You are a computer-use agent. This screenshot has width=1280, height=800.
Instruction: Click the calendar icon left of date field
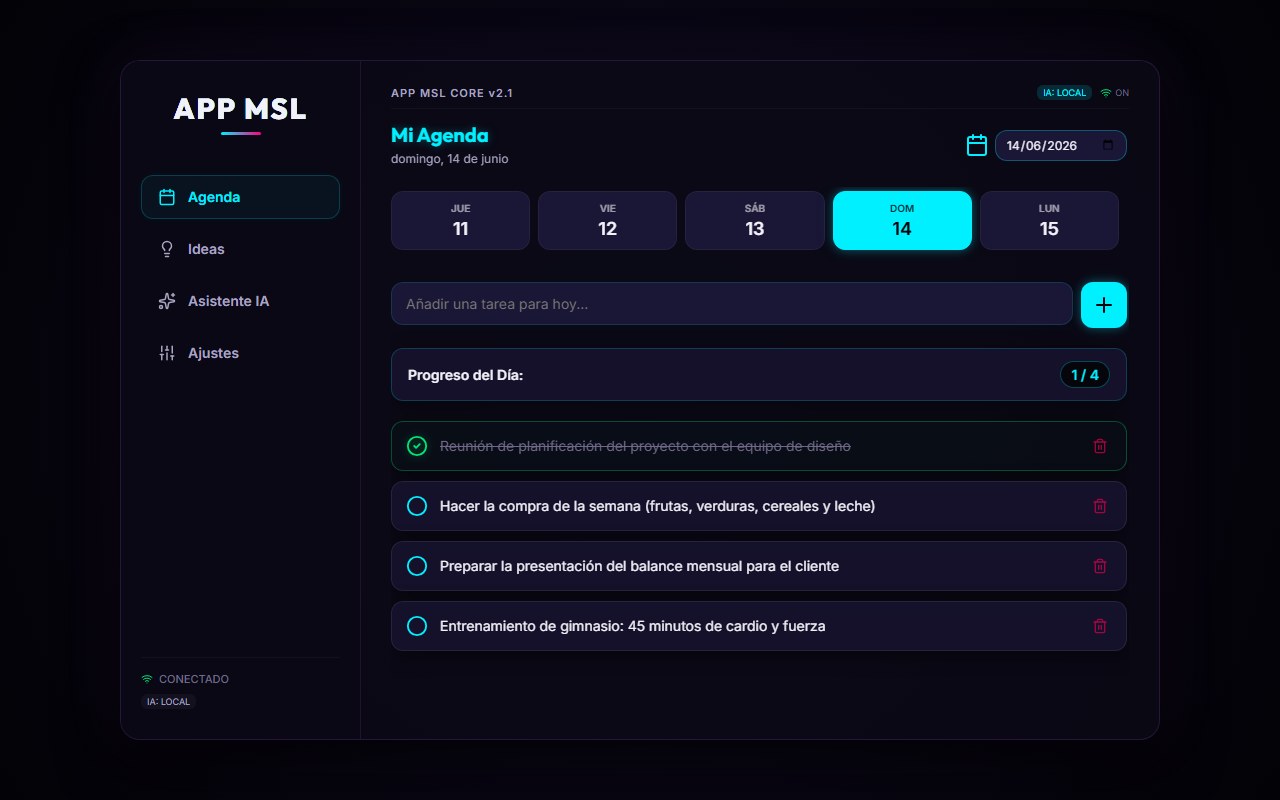(977, 145)
